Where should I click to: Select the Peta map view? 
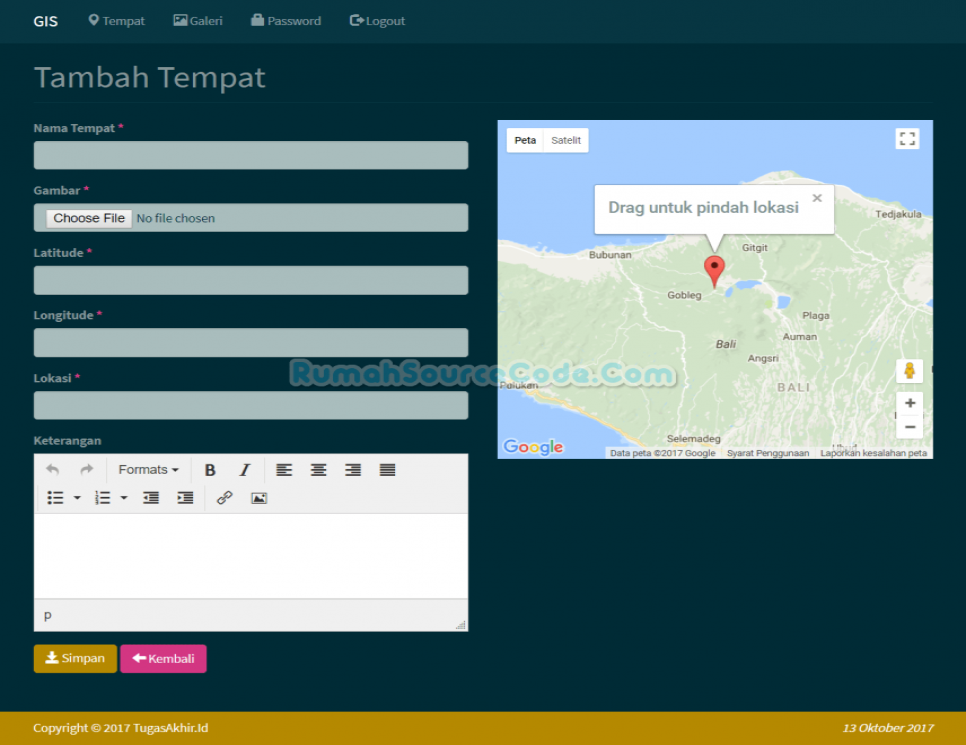point(525,140)
